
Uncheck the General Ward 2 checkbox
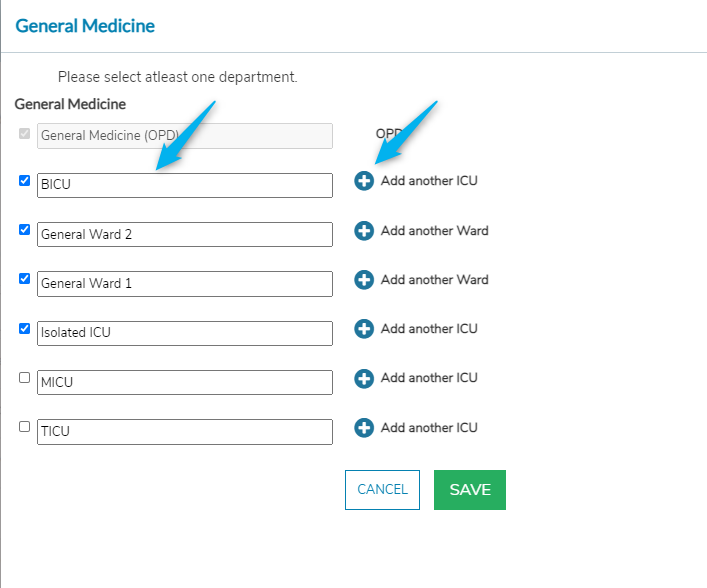pos(25,229)
